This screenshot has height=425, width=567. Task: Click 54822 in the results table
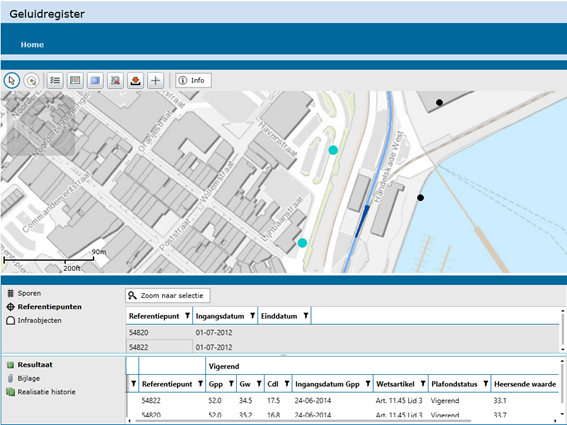151,401
